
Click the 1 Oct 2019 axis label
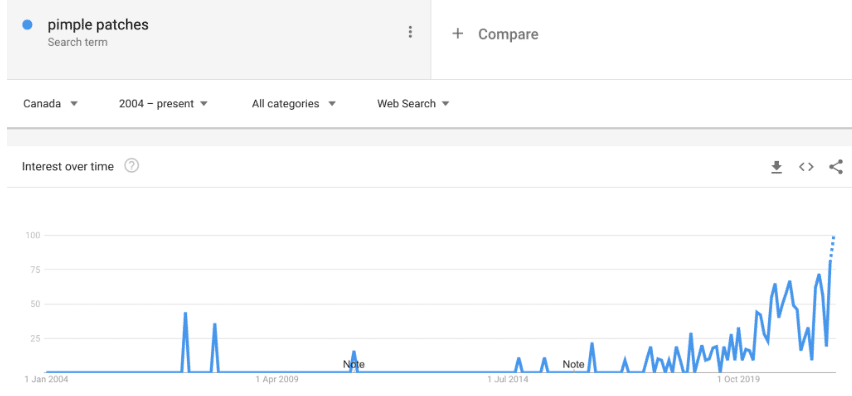(737, 379)
